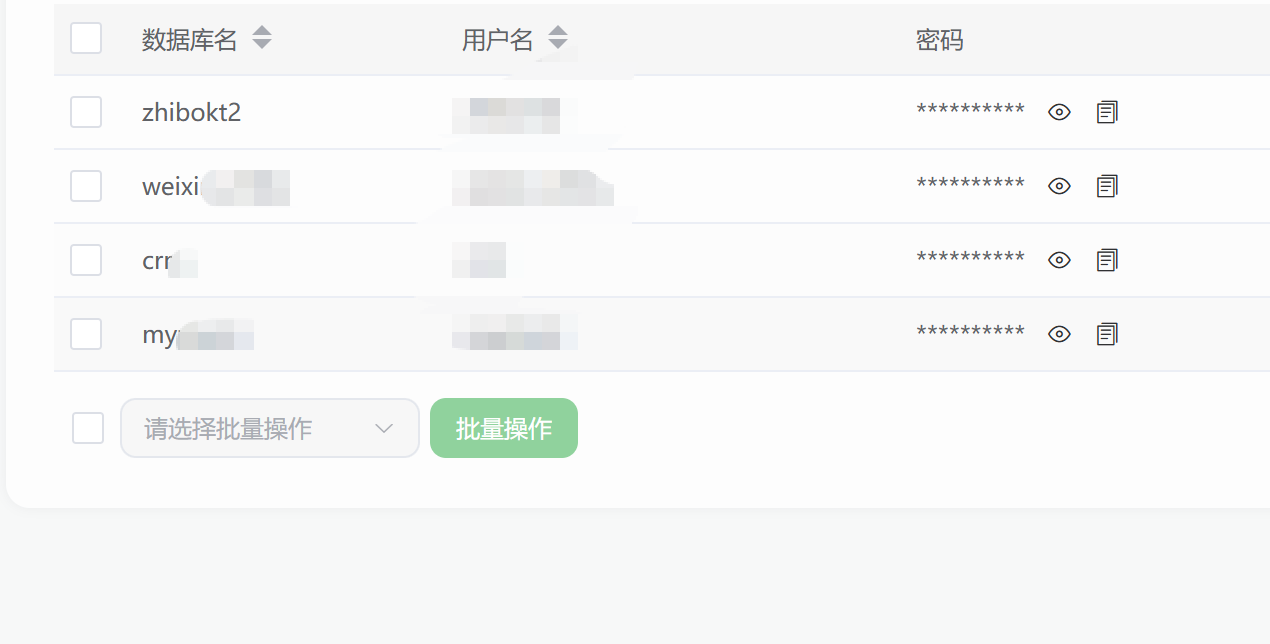Open the zhibokt2 database name
Image resolution: width=1270 pixels, height=644 pixels.
tap(191, 112)
